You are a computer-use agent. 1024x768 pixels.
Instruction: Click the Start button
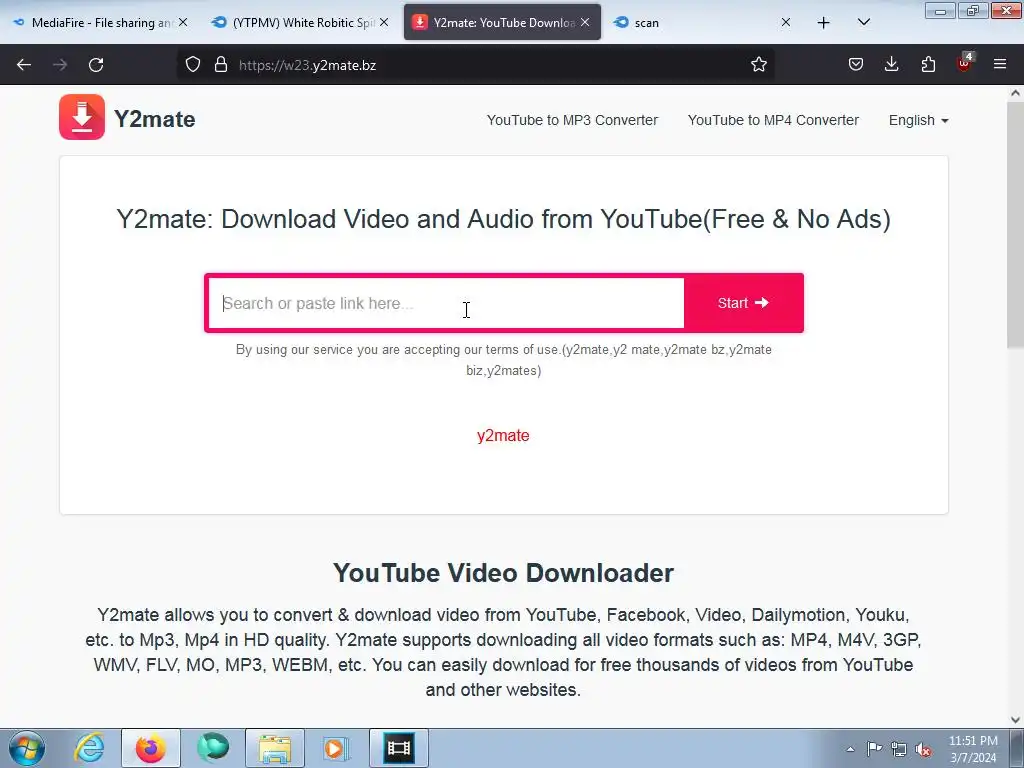tap(743, 303)
